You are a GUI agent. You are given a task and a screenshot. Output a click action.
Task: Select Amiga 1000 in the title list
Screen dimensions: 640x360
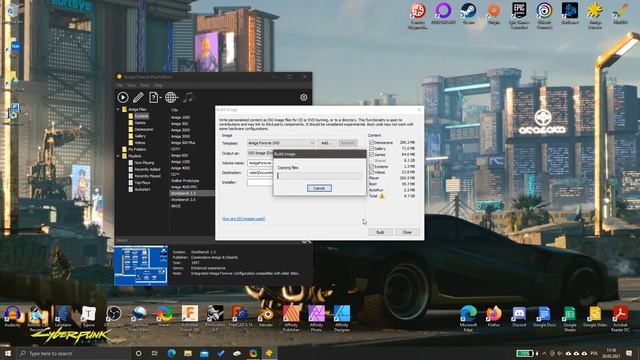click(180, 117)
